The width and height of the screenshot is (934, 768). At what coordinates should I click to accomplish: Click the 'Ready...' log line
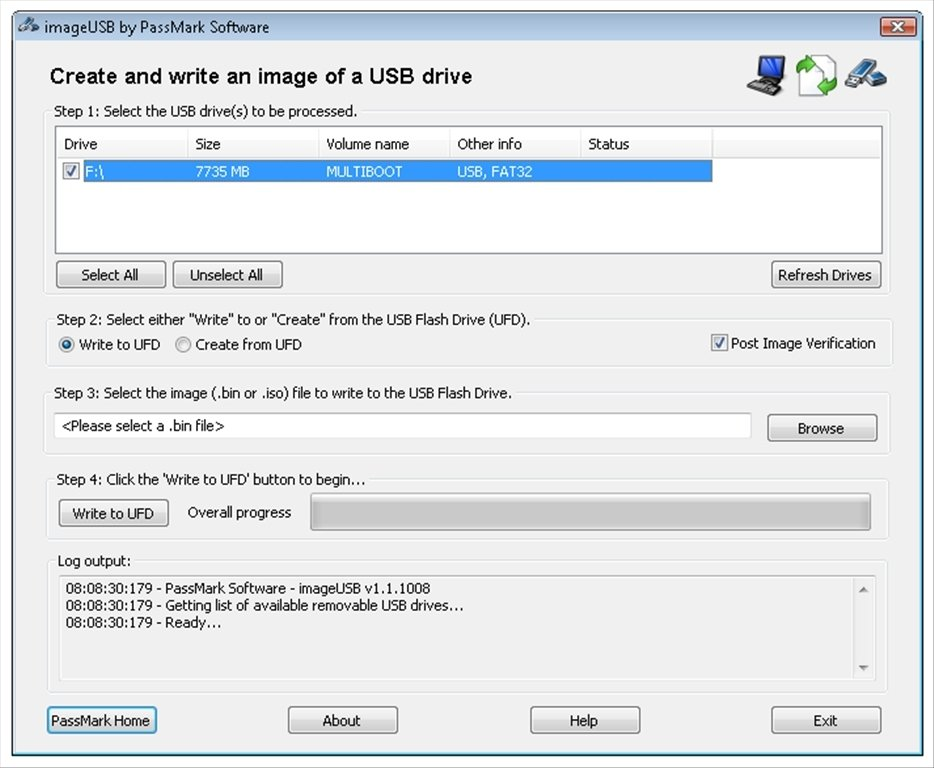click(144, 623)
